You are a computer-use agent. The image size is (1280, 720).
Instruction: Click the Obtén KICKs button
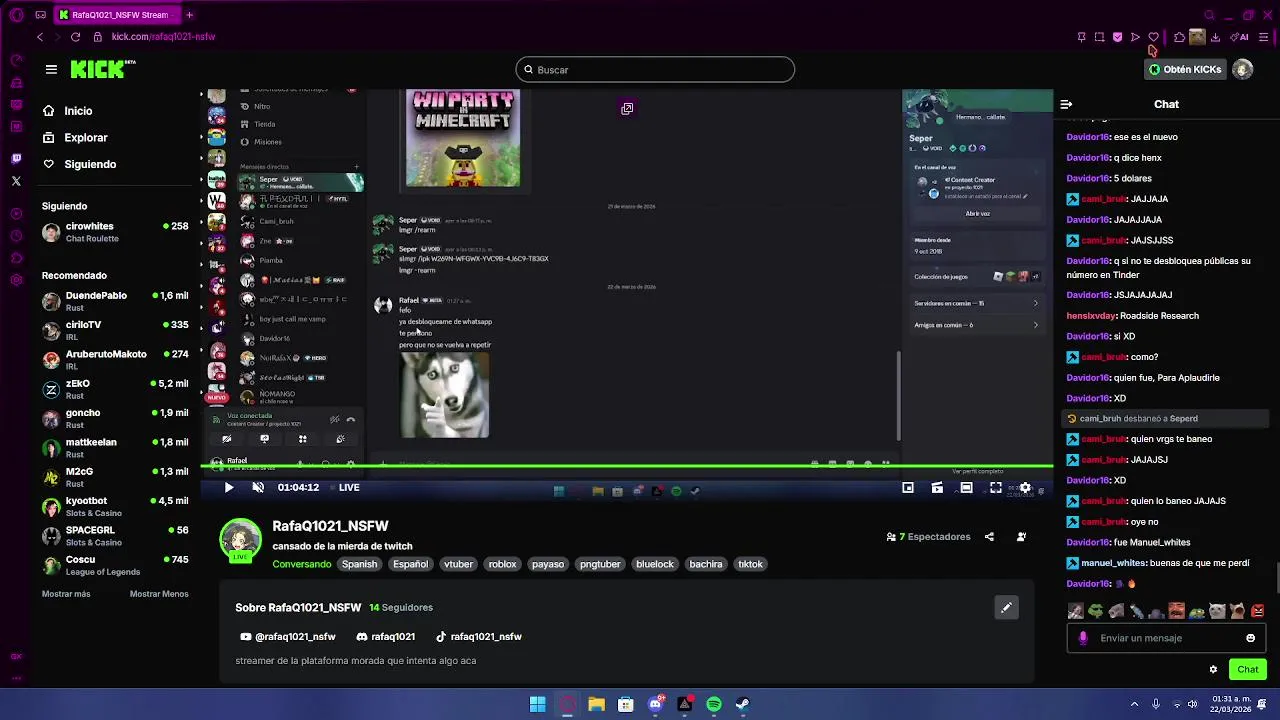coord(1185,69)
